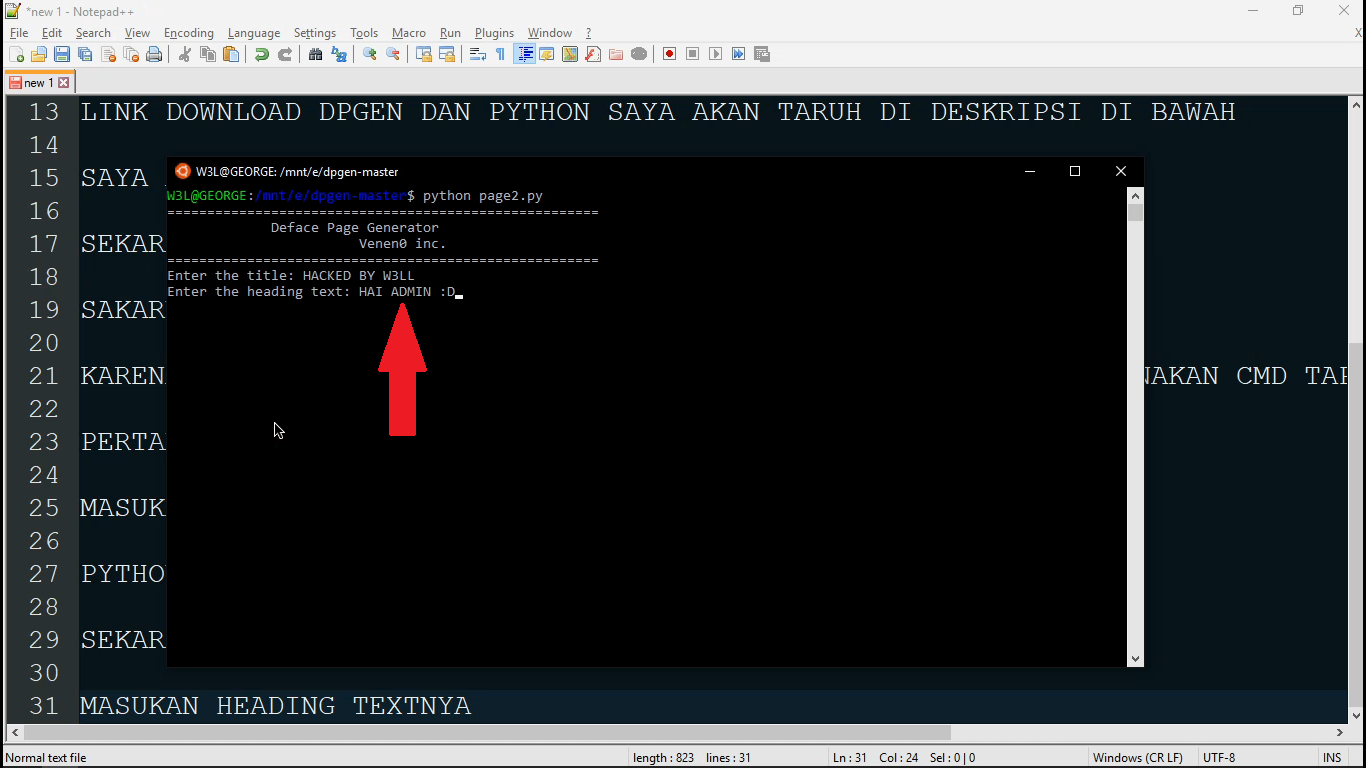
Task: Change encoding by clicking UTF-8 status indicator
Action: click(1218, 757)
